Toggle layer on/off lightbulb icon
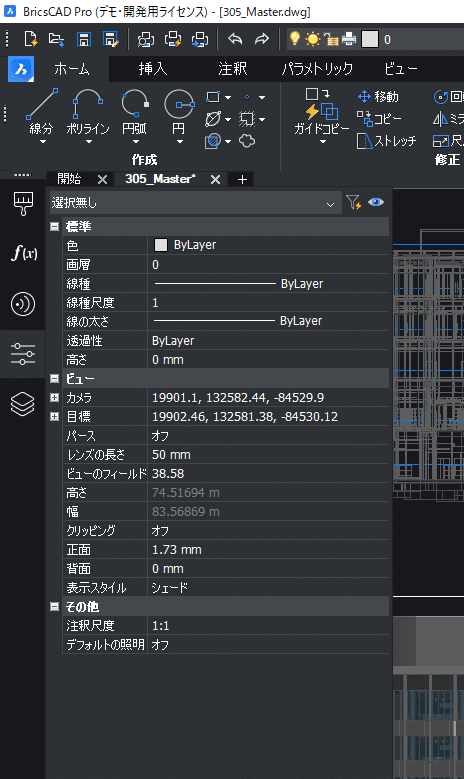This screenshot has height=779, width=464. click(x=295, y=38)
